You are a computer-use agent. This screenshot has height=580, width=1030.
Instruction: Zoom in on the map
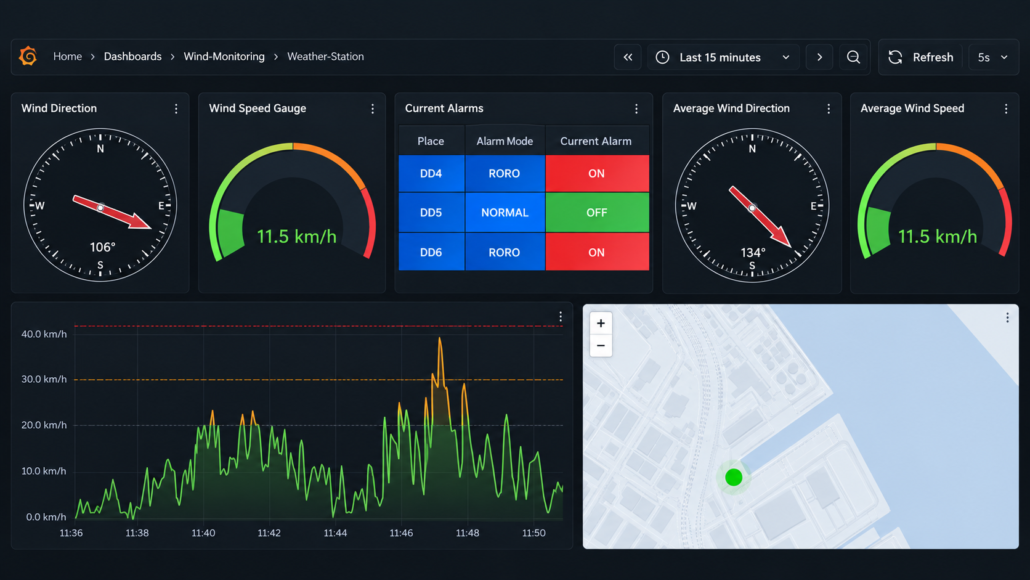(x=600, y=323)
